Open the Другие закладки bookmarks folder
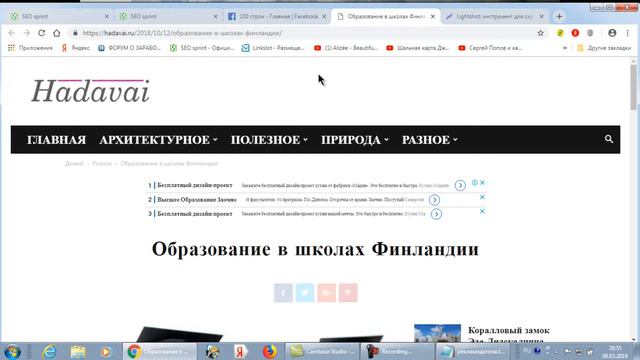The height and width of the screenshot is (360, 640). (x=604, y=48)
